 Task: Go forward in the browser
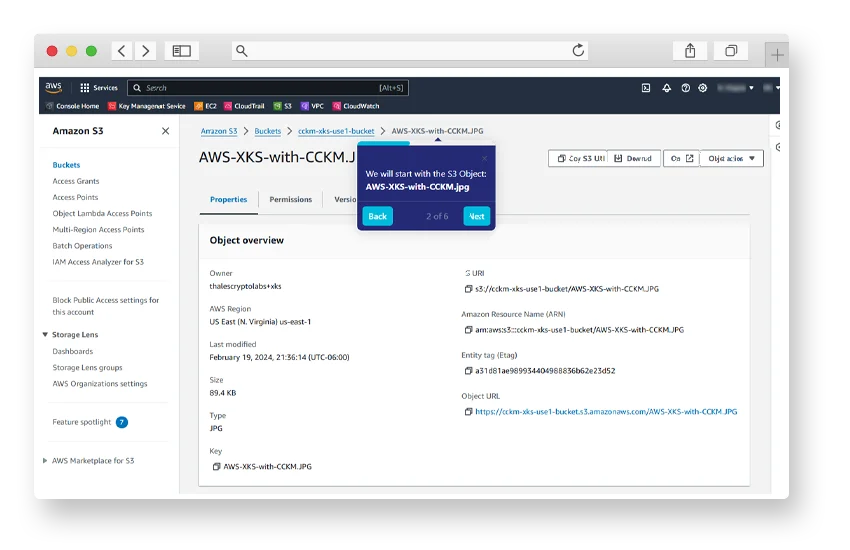coord(146,51)
